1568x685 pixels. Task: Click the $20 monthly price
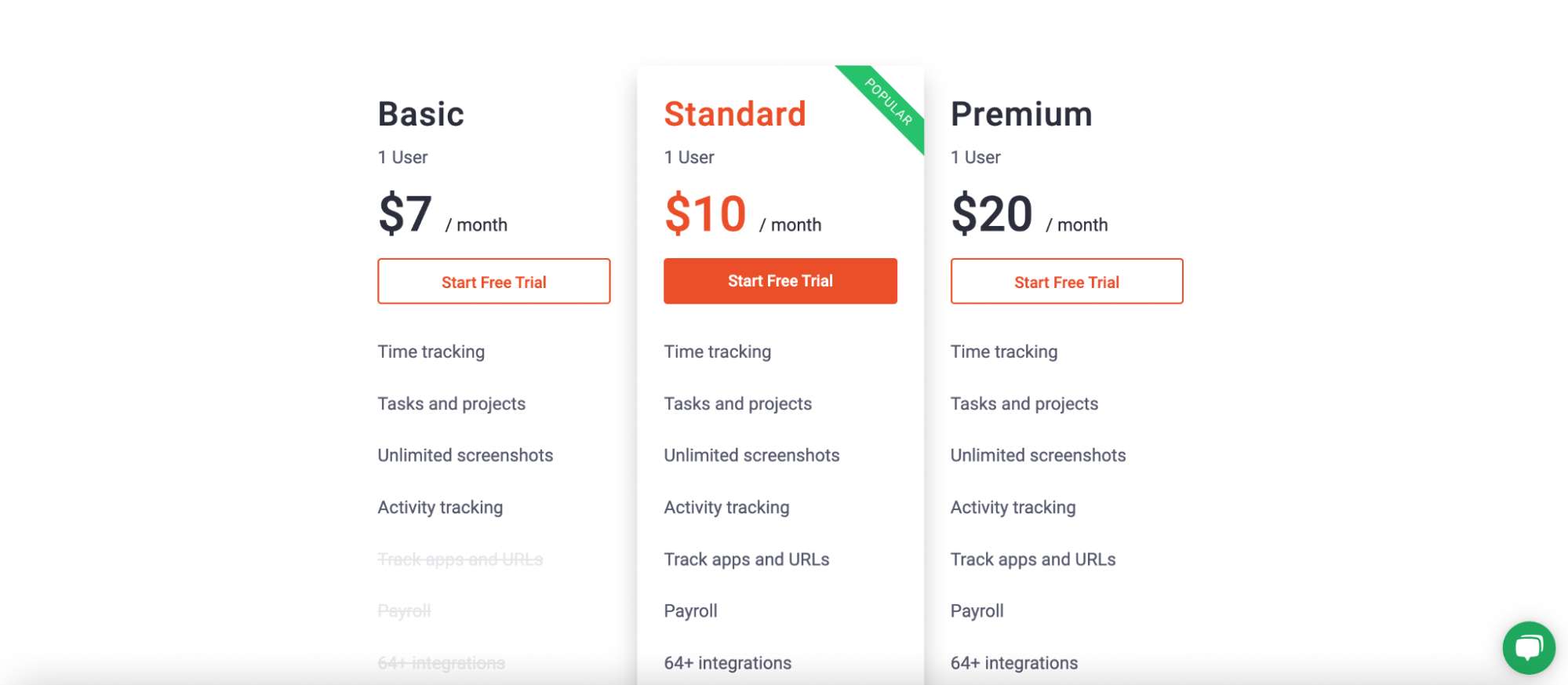(x=992, y=212)
